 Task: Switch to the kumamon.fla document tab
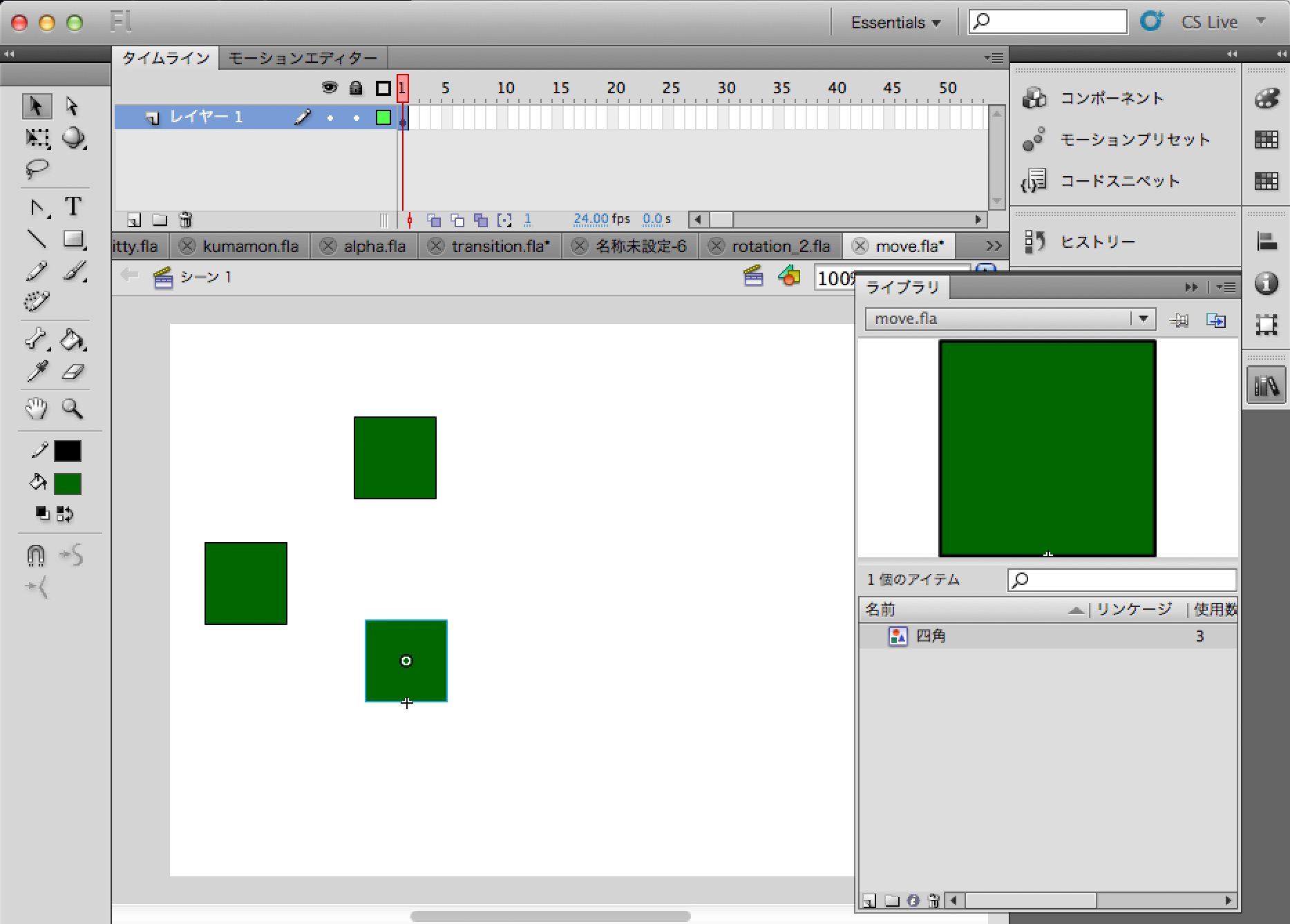(x=249, y=247)
